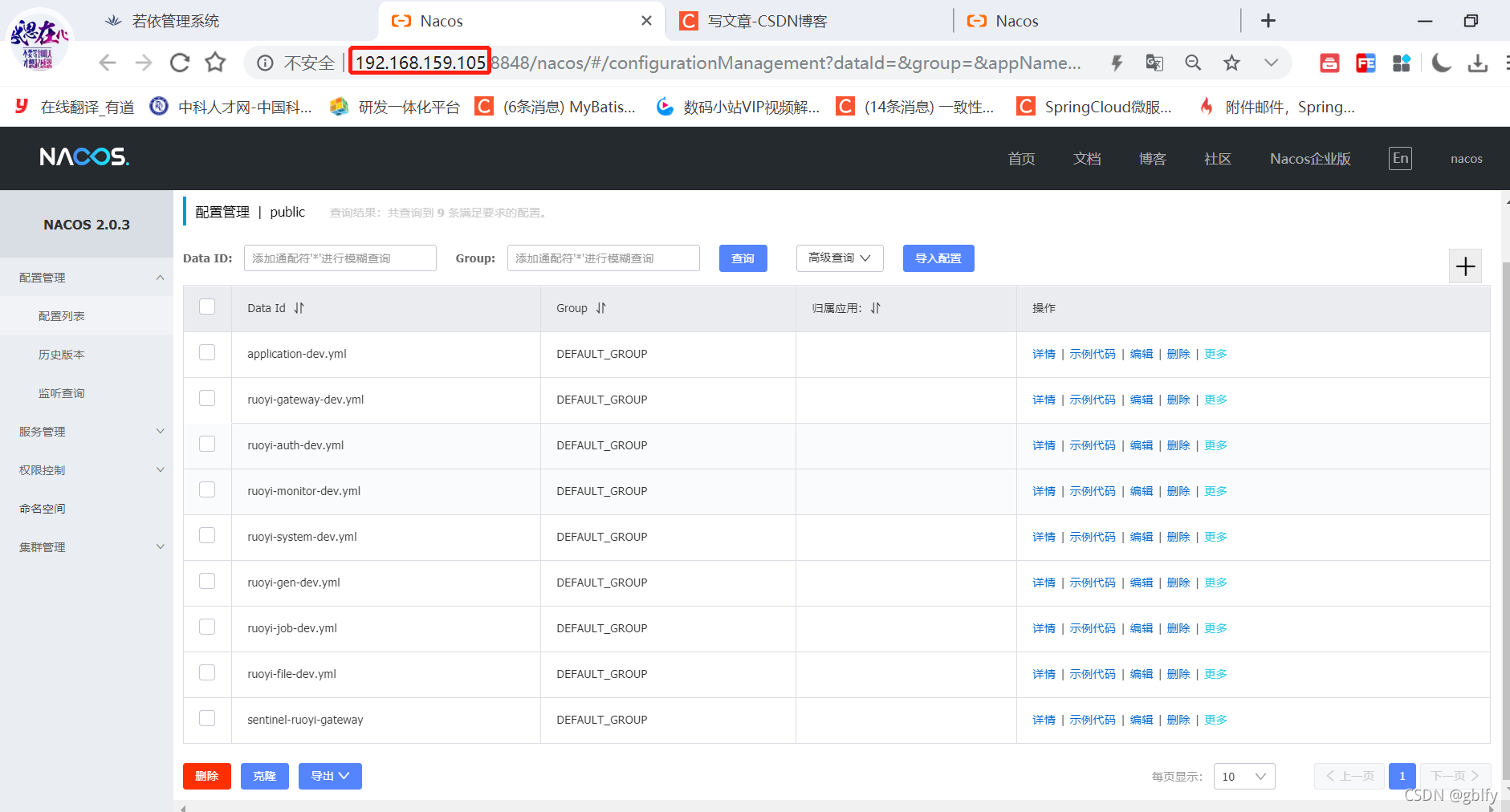
Task: Go to pagination page 1
Action: [x=1402, y=776]
